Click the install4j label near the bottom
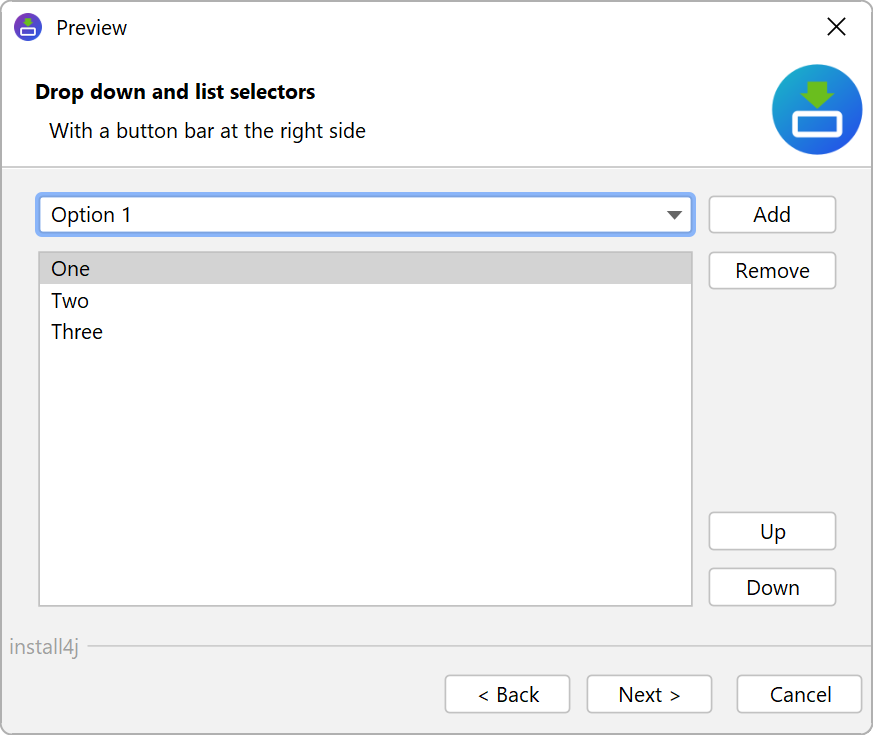 pos(44,647)
